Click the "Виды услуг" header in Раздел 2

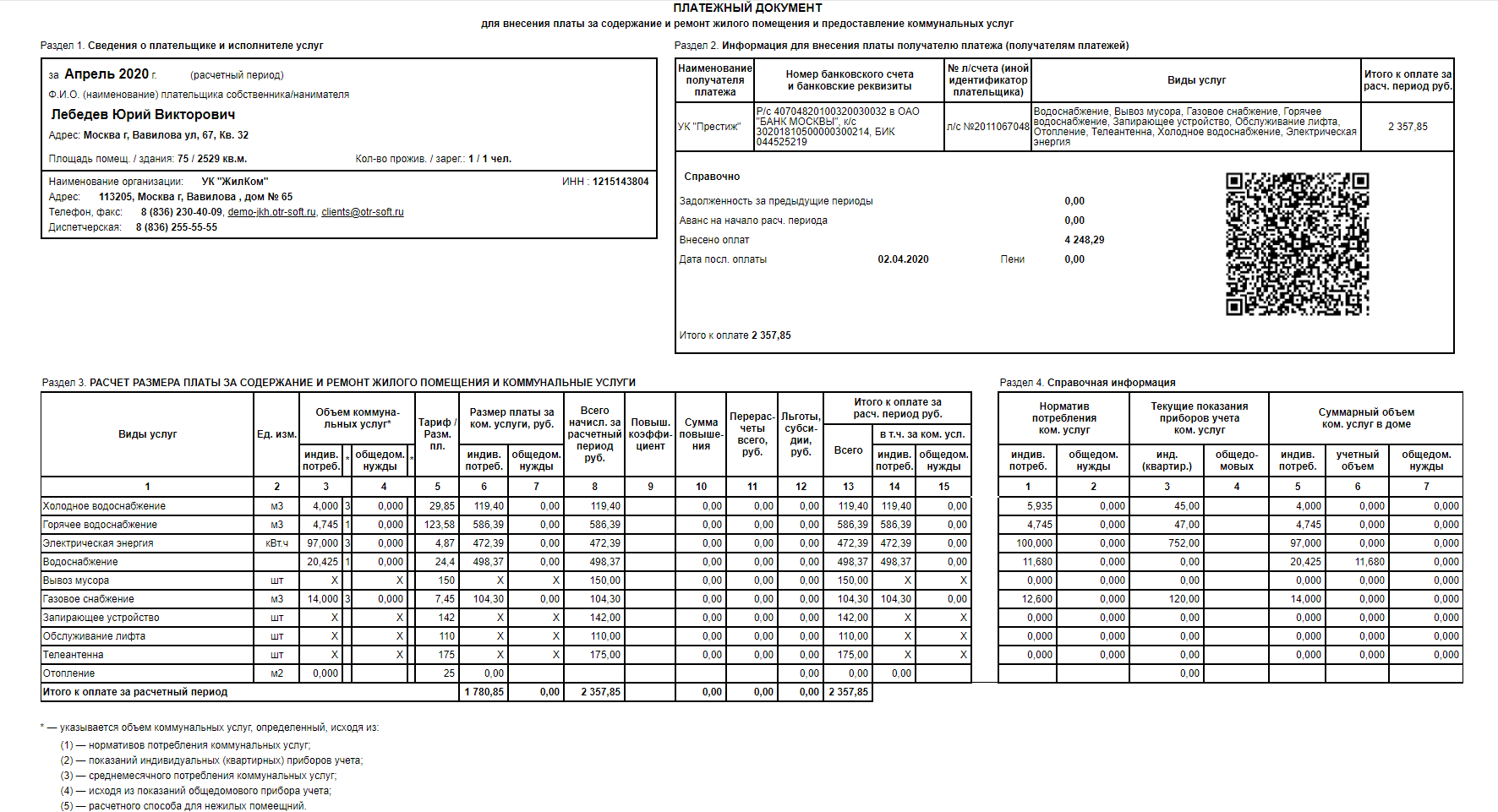tap(1196, 80)
